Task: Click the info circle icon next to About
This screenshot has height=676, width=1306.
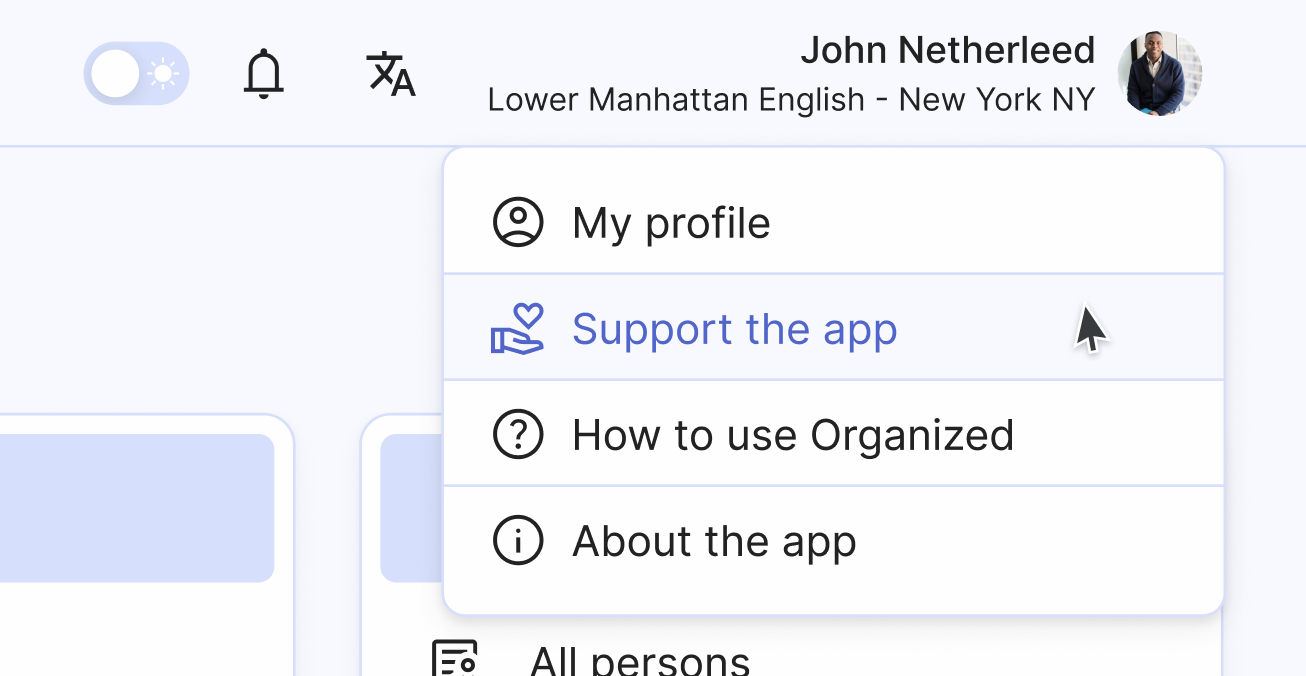Action: [x=518, y=540]
